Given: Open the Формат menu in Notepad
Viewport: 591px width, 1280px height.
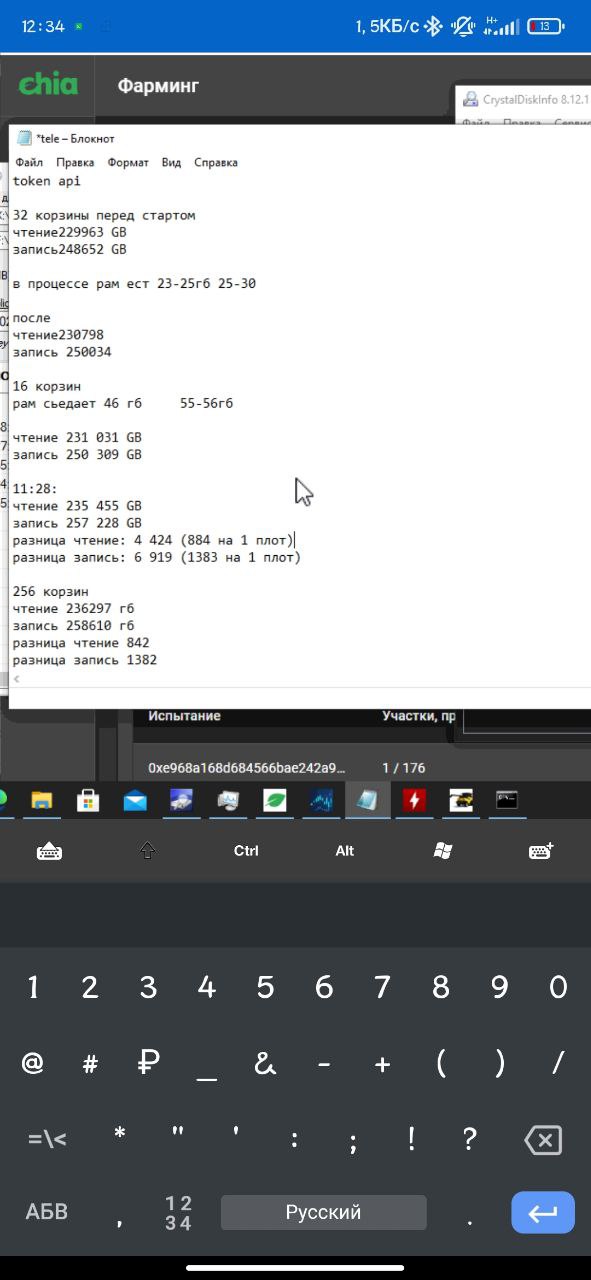Looking at the screenshot, I should click(x=128, y=162).
